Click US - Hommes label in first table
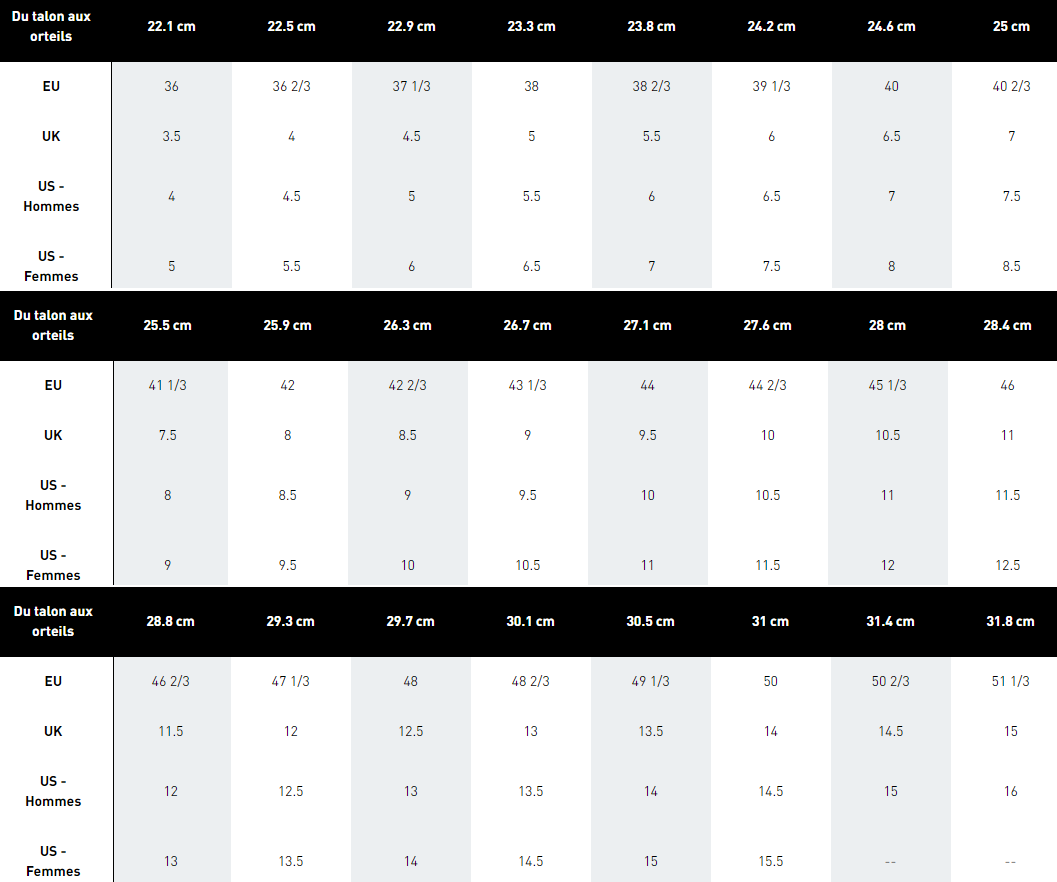The height and width of the screenshot is (882, 1057). [x=51, y=196]
